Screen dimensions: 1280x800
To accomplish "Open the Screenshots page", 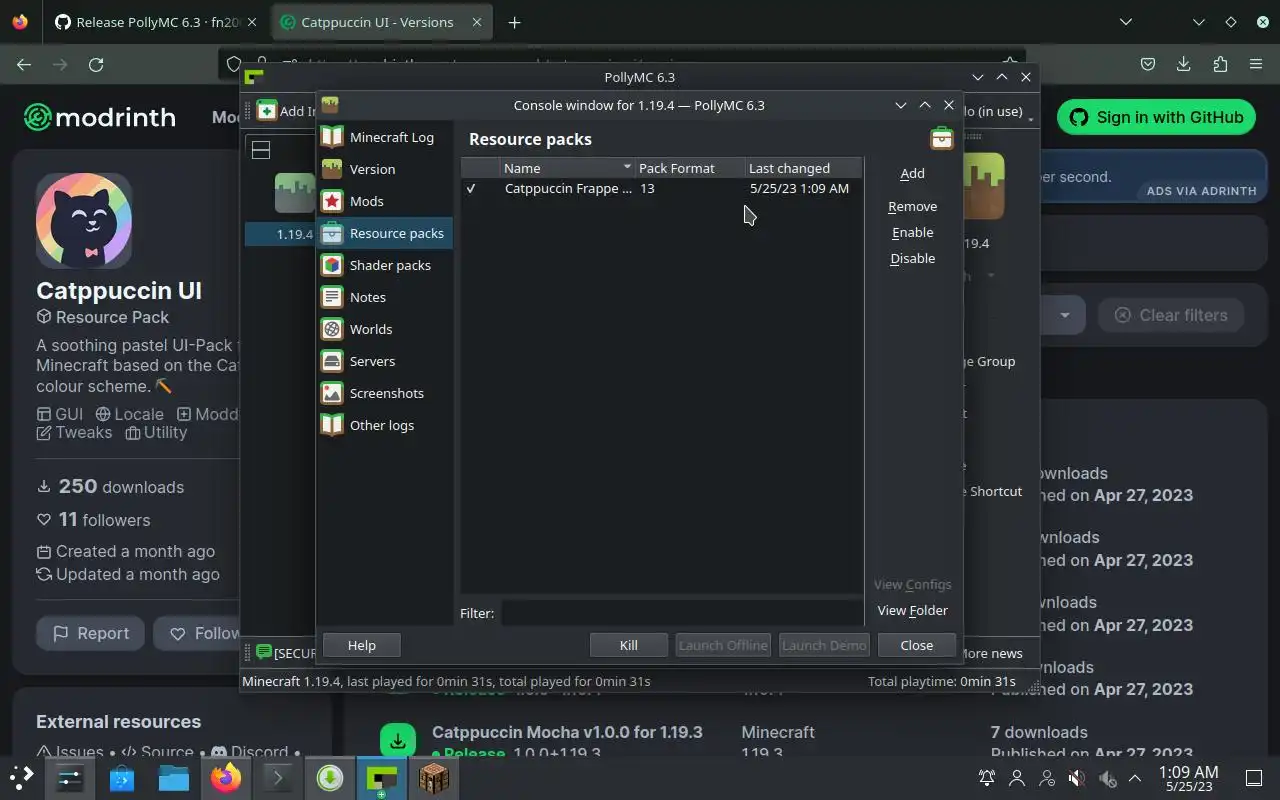I will click(x=385, y=393).
